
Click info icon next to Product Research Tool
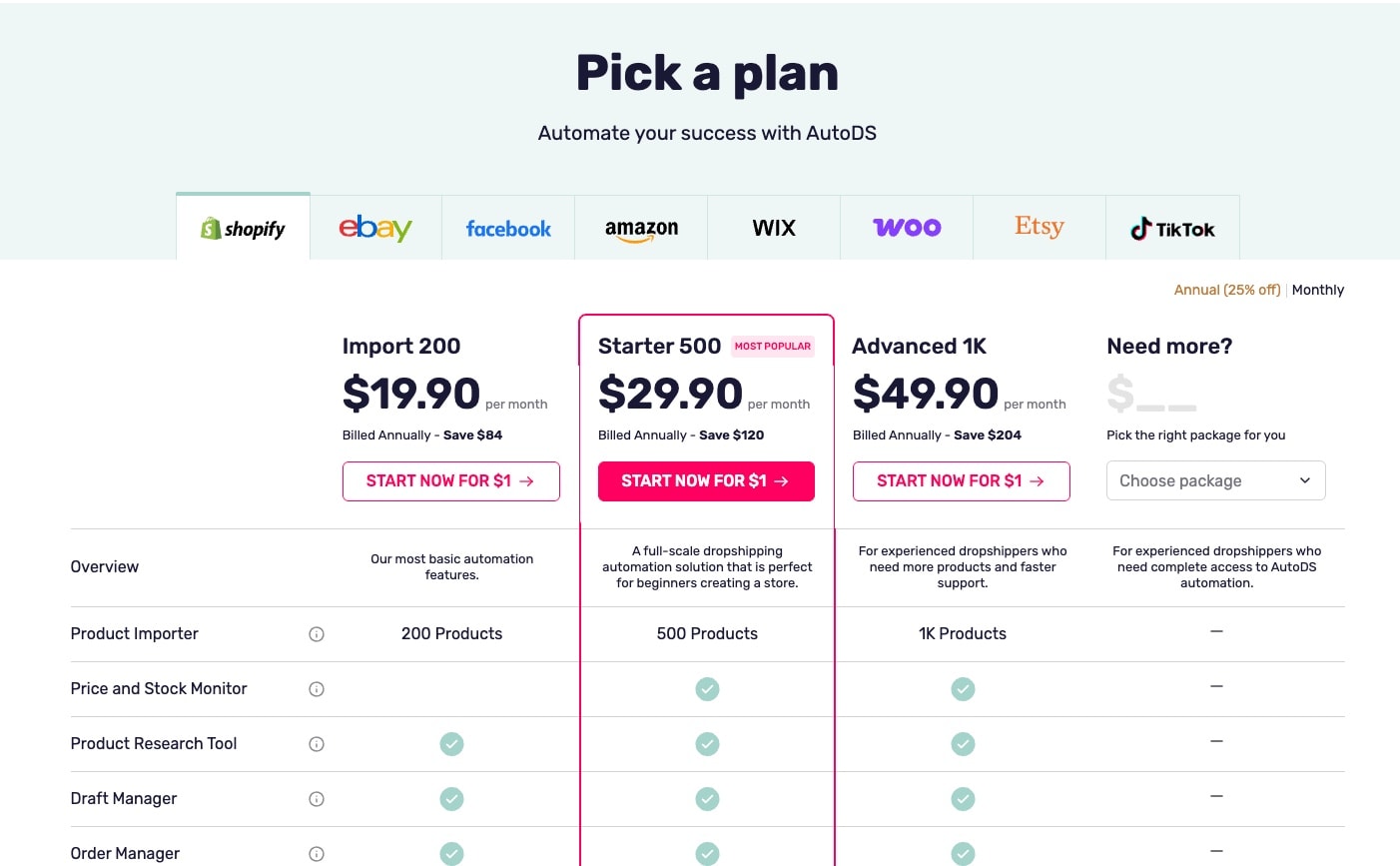[x=317, y=743]
